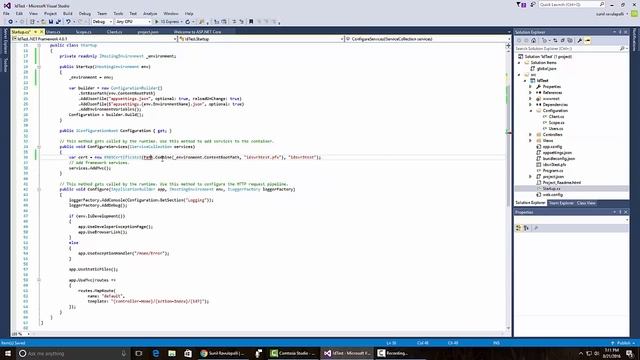Switch to Welcome to ASP.NET Core tab
Viewport: 640px width, 360px height.
pyautogui.click(x=198, y=32)
